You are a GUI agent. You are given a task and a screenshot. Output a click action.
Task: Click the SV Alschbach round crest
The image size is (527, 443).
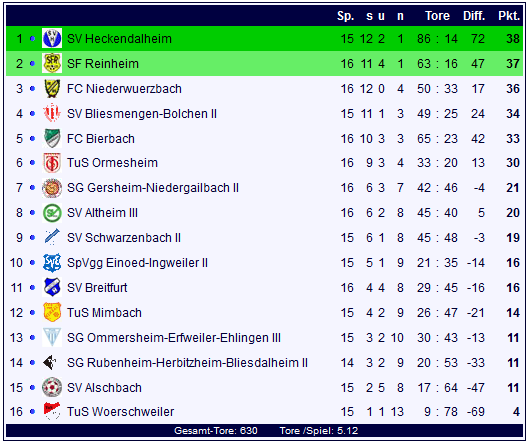coord(52,387)
